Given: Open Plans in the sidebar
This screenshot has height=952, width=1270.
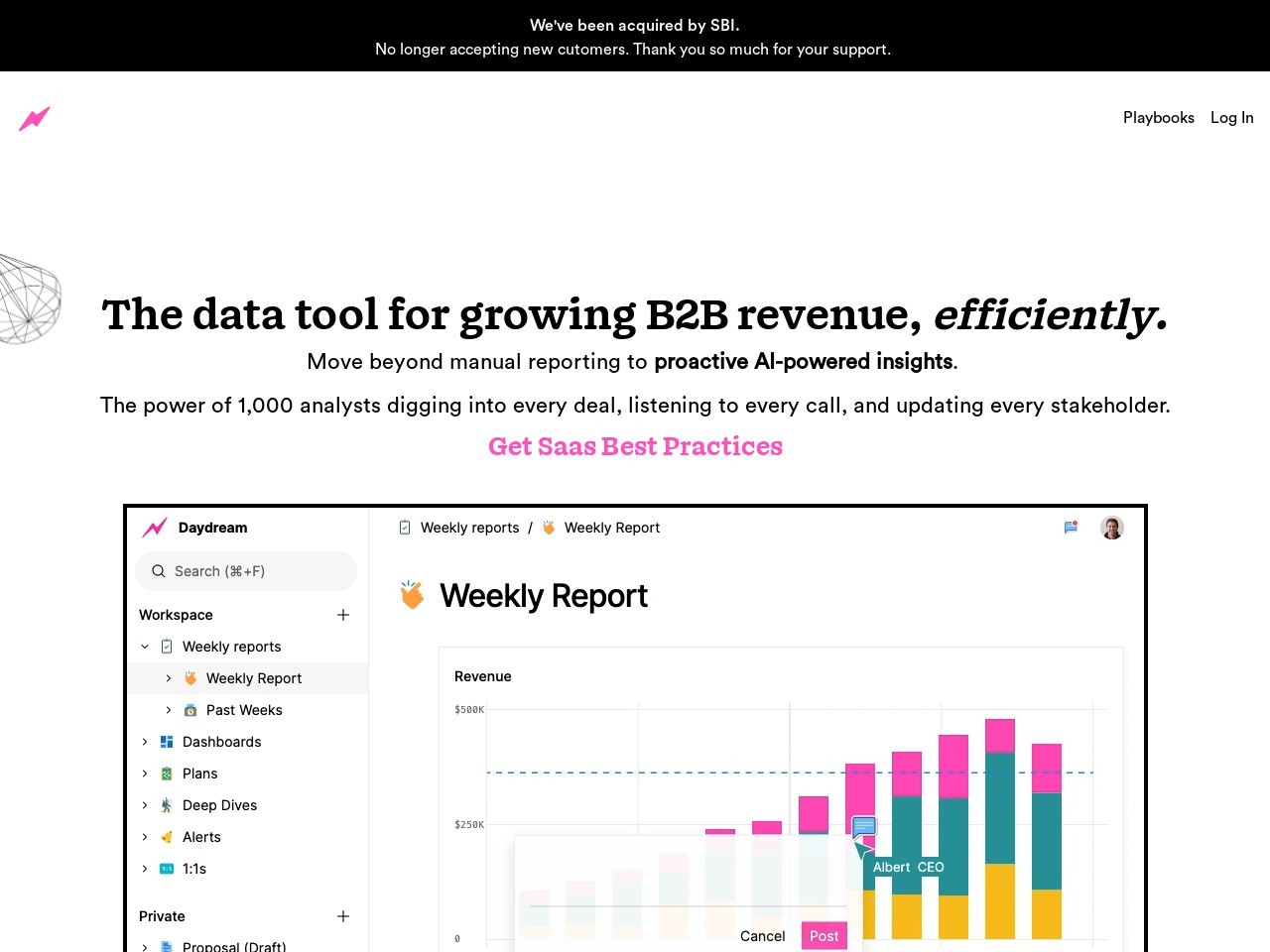Looking at the screenshot, I should [200, 773].
